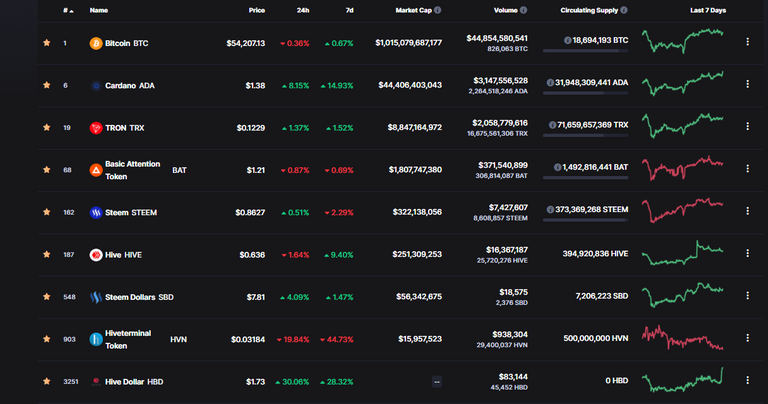
Task: Click the Cardano logo icon
Action: [x=96, y=86]
